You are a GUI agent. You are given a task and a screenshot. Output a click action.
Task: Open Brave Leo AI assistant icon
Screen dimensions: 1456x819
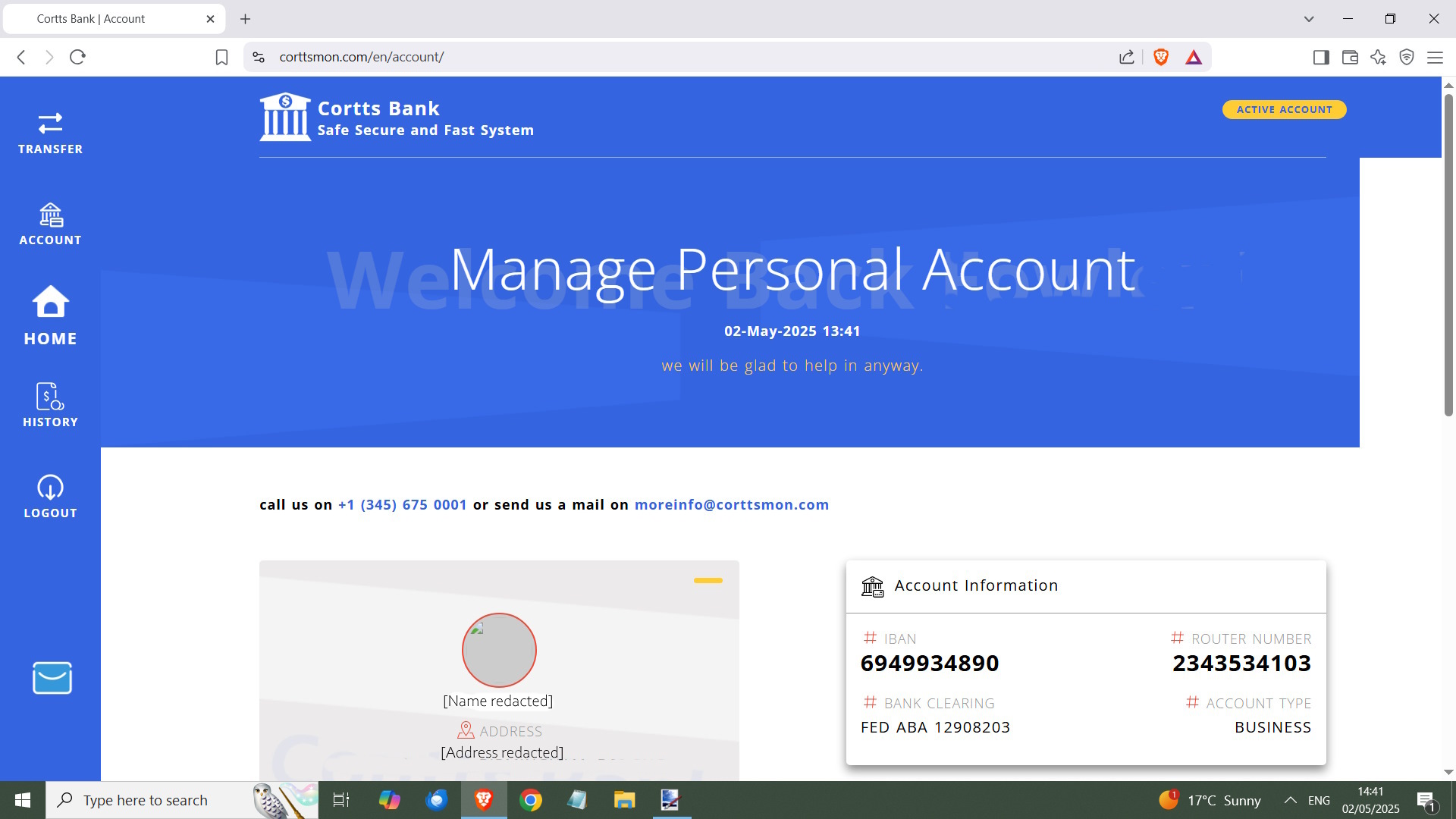(1378, 57)
